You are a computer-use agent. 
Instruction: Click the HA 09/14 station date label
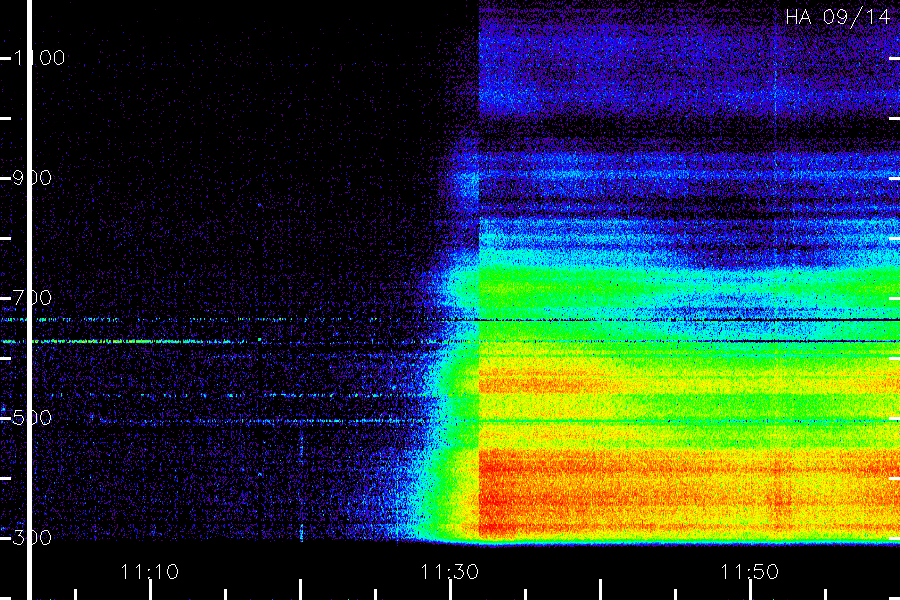(837, 17)
